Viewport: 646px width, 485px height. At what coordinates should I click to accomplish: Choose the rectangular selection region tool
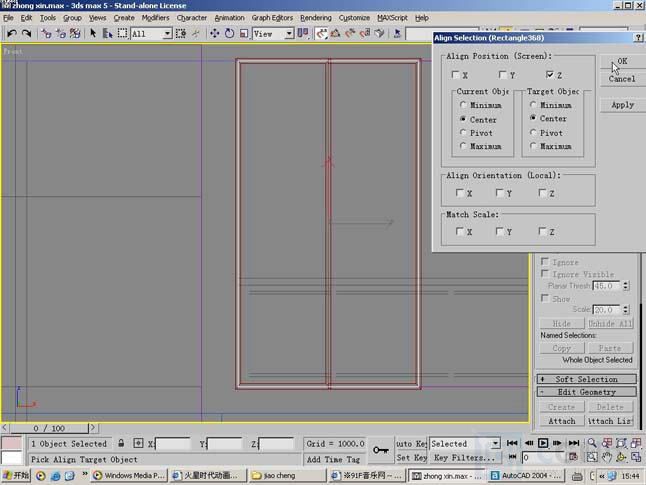[122, 33]
